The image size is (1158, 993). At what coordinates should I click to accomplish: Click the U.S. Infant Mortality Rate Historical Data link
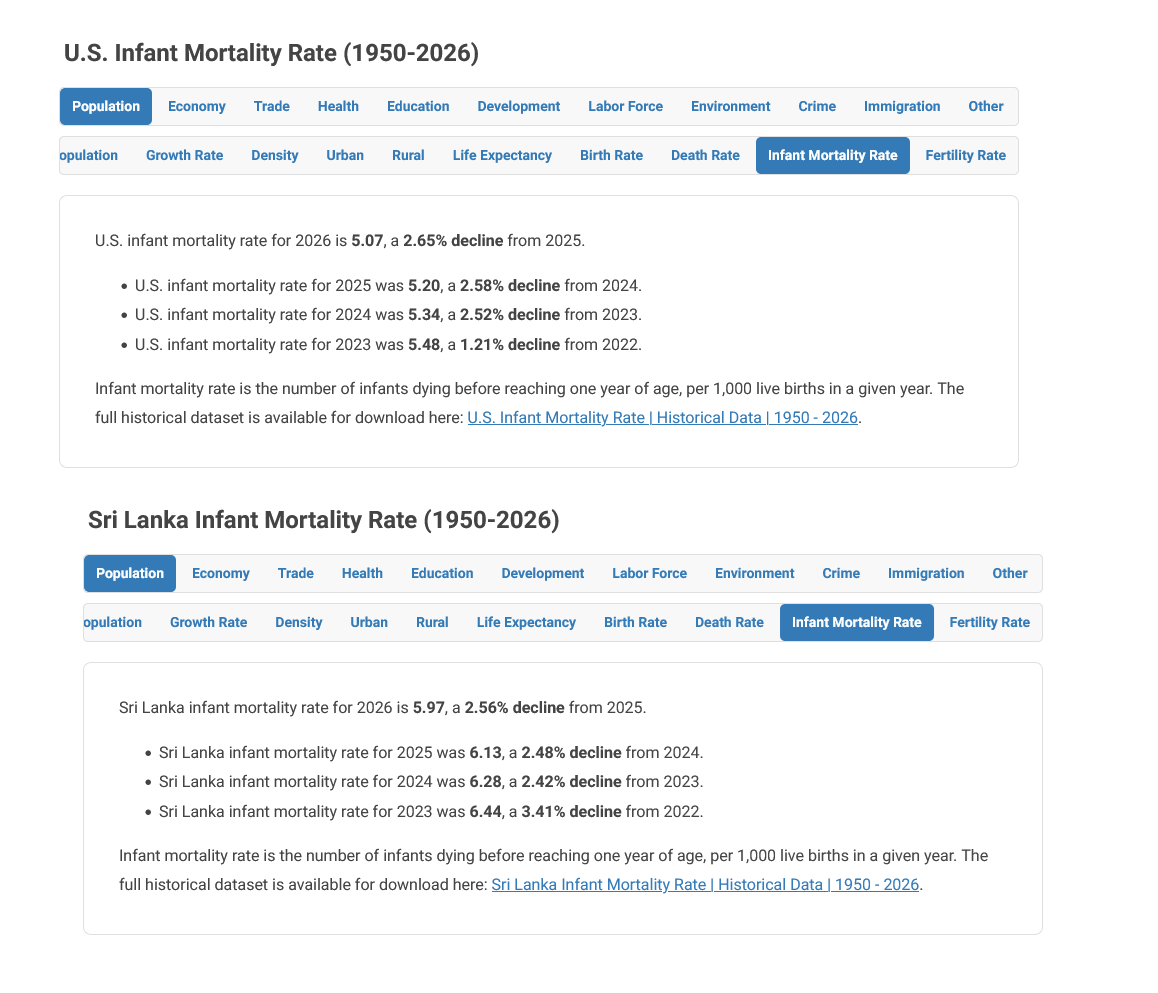[x=662, y=418]
